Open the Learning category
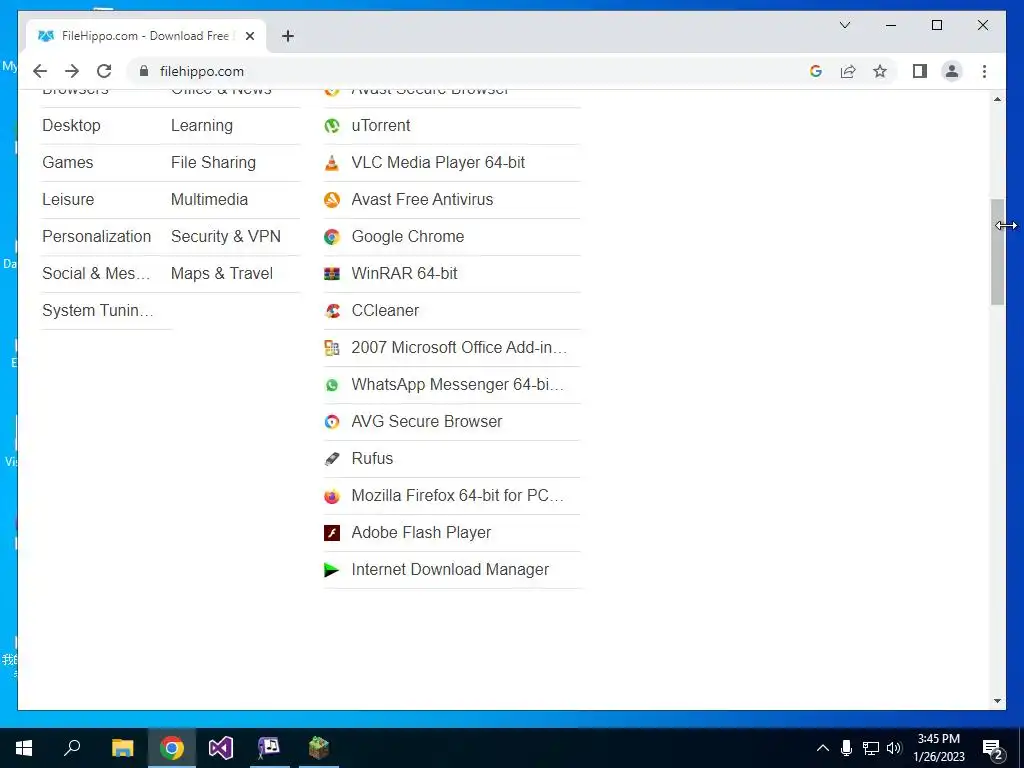Screen dimensions: 1024x768 coord(202,125)
